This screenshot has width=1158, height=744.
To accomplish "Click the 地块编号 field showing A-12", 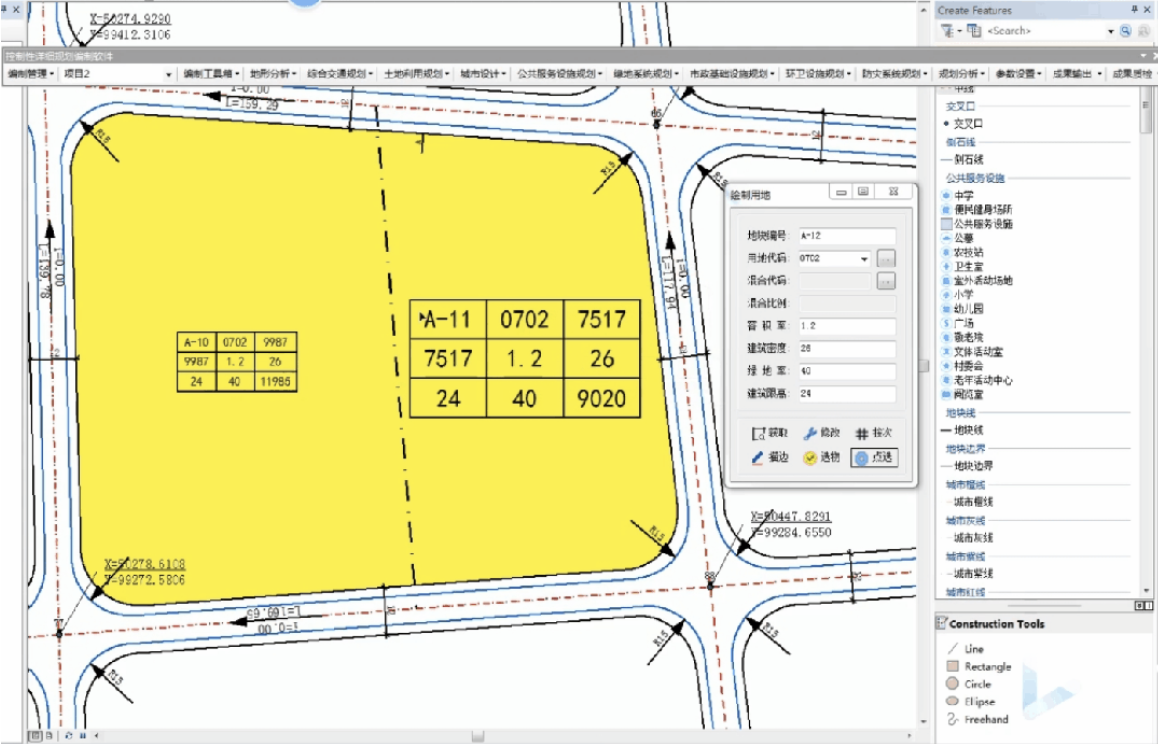I will coord(847,236).
